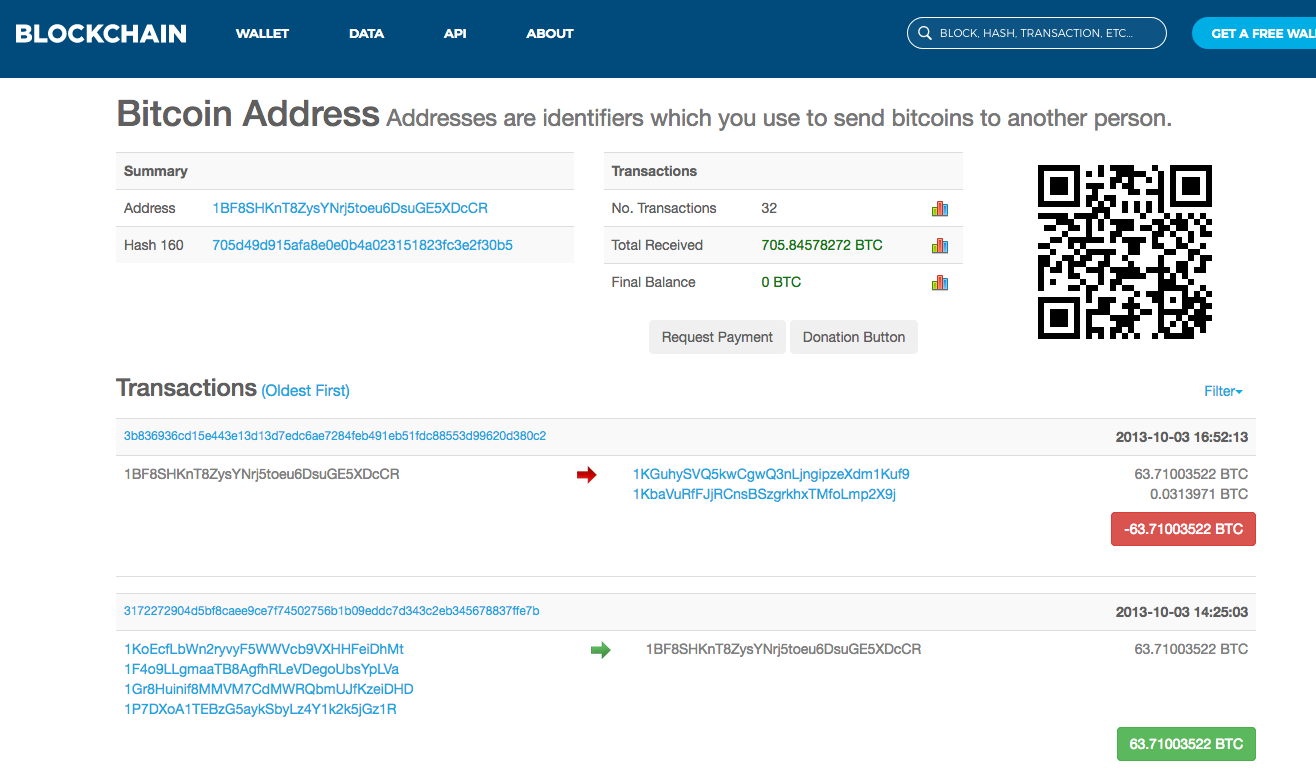Viewport: 1316px width, 770px height.
Task: Open chart icon for Final Balance
Action: tap(939, 282)
